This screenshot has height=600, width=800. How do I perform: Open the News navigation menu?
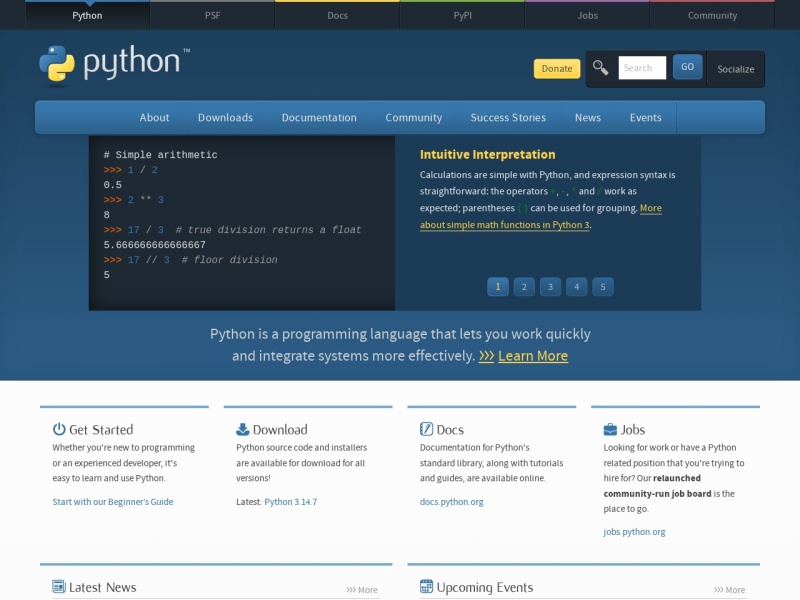[x=588, y=117]
